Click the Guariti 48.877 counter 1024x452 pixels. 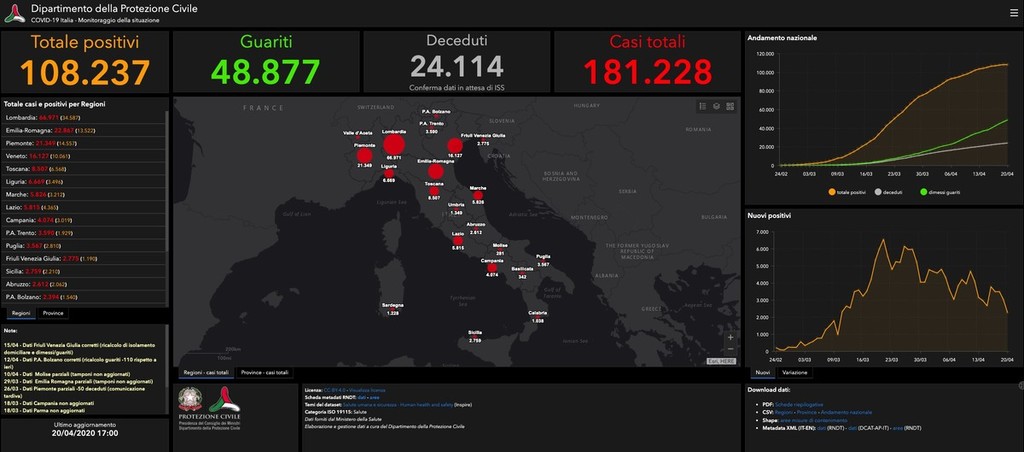266,61
